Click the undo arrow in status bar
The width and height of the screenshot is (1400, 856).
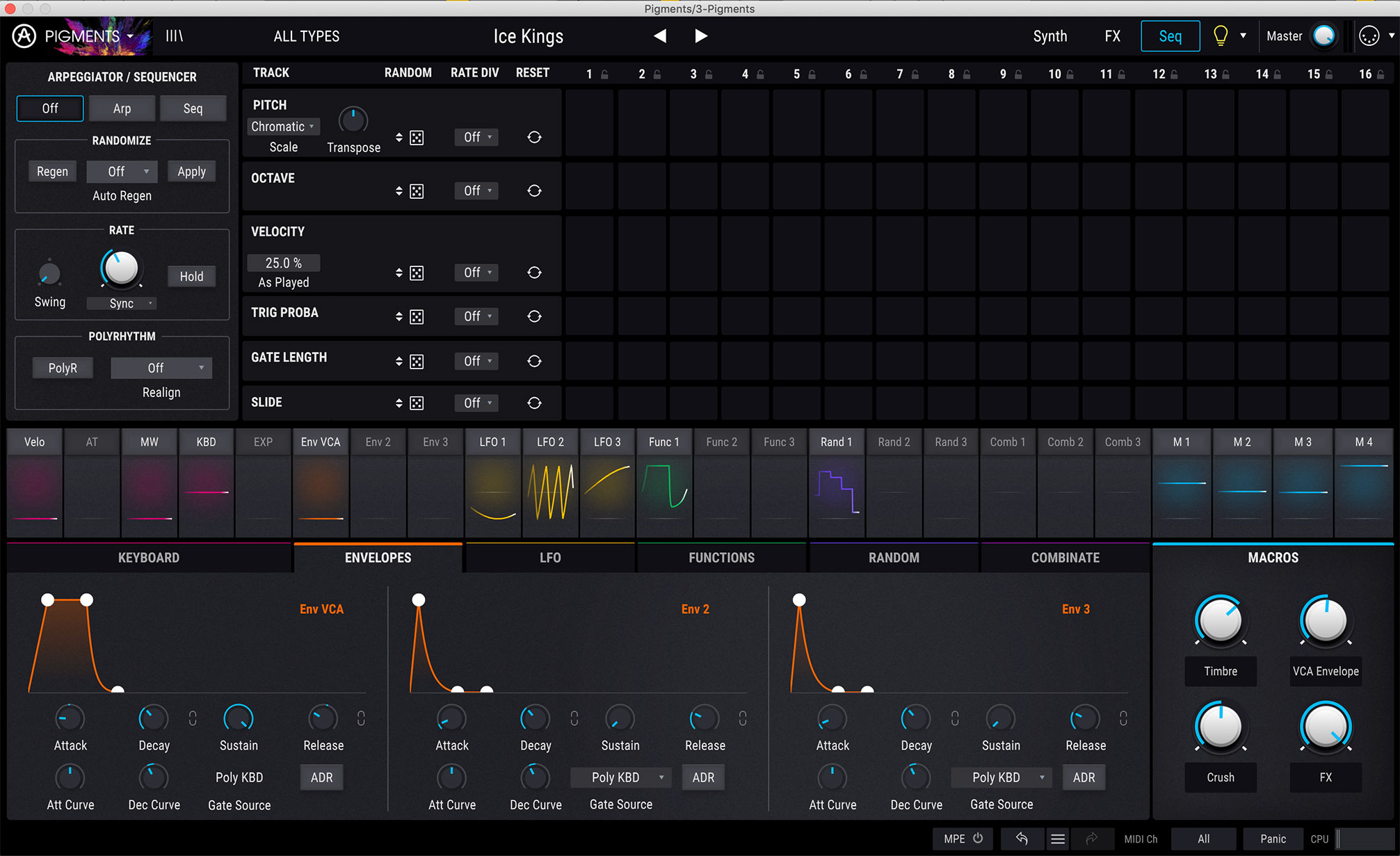[1022, 839]
